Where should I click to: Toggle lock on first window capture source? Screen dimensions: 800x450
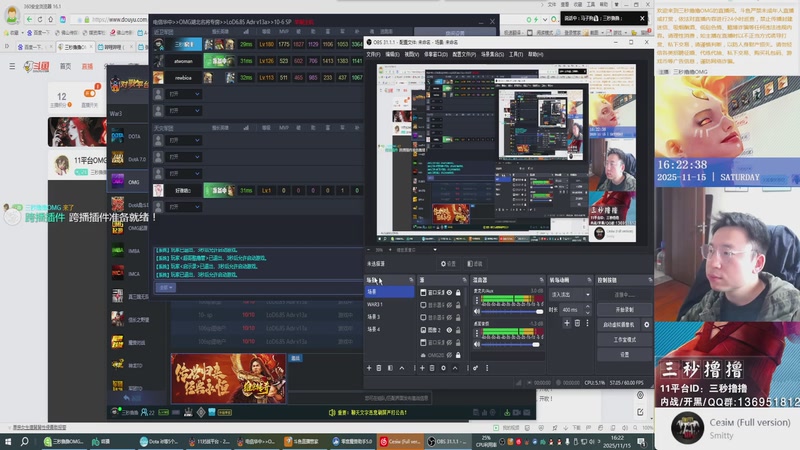point(458,292)
